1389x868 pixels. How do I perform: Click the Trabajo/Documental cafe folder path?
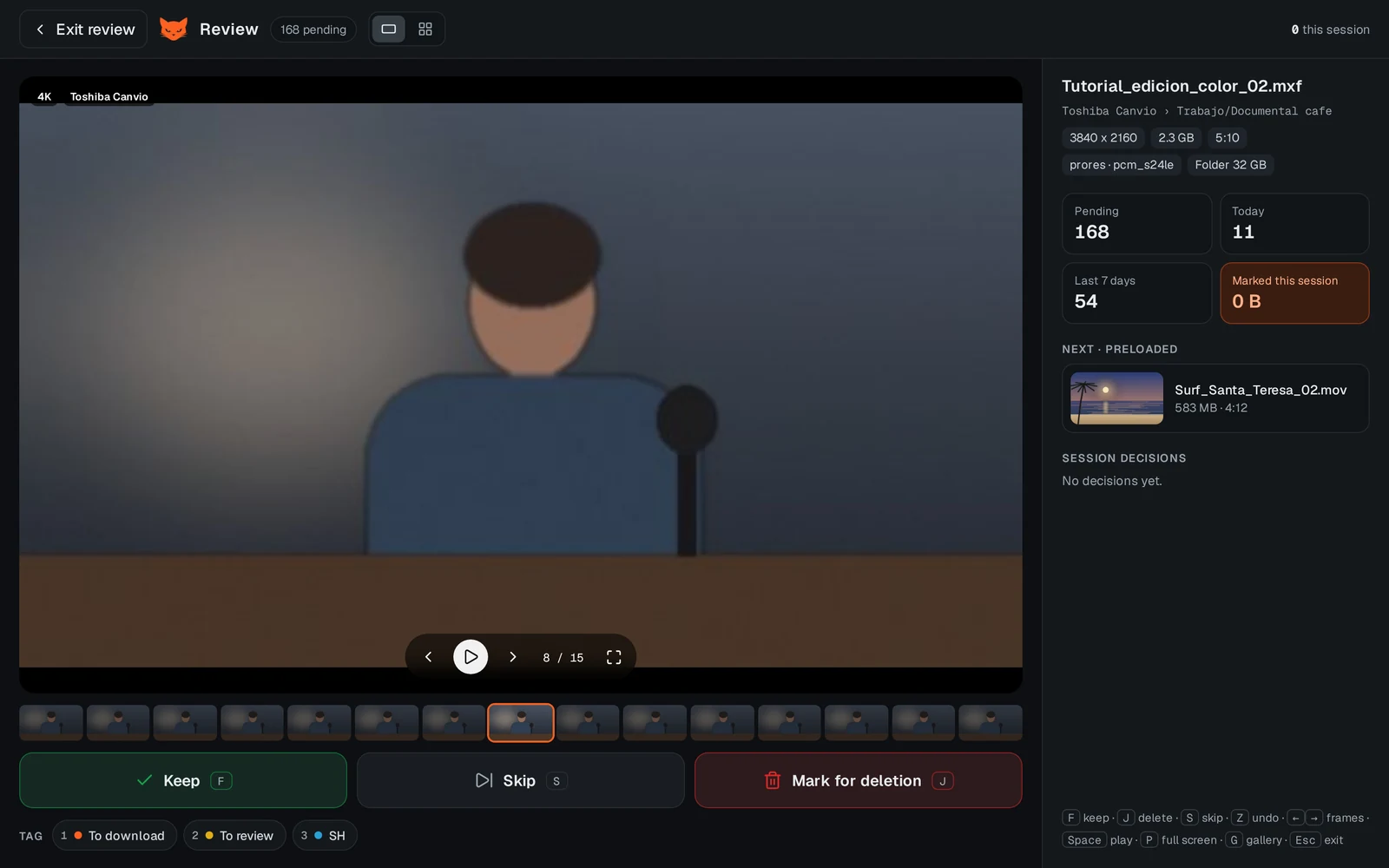[1254, 111]
